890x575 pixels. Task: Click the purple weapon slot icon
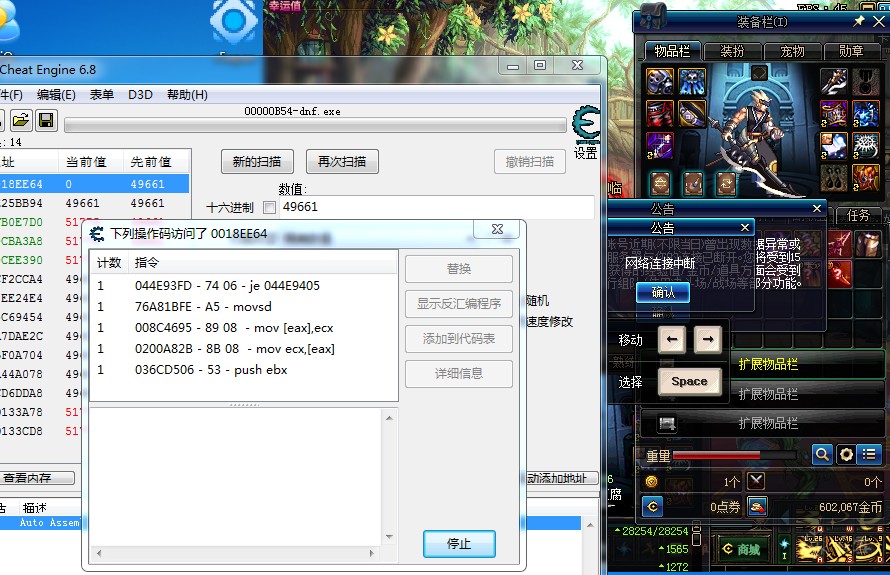(x=660, y=146)
